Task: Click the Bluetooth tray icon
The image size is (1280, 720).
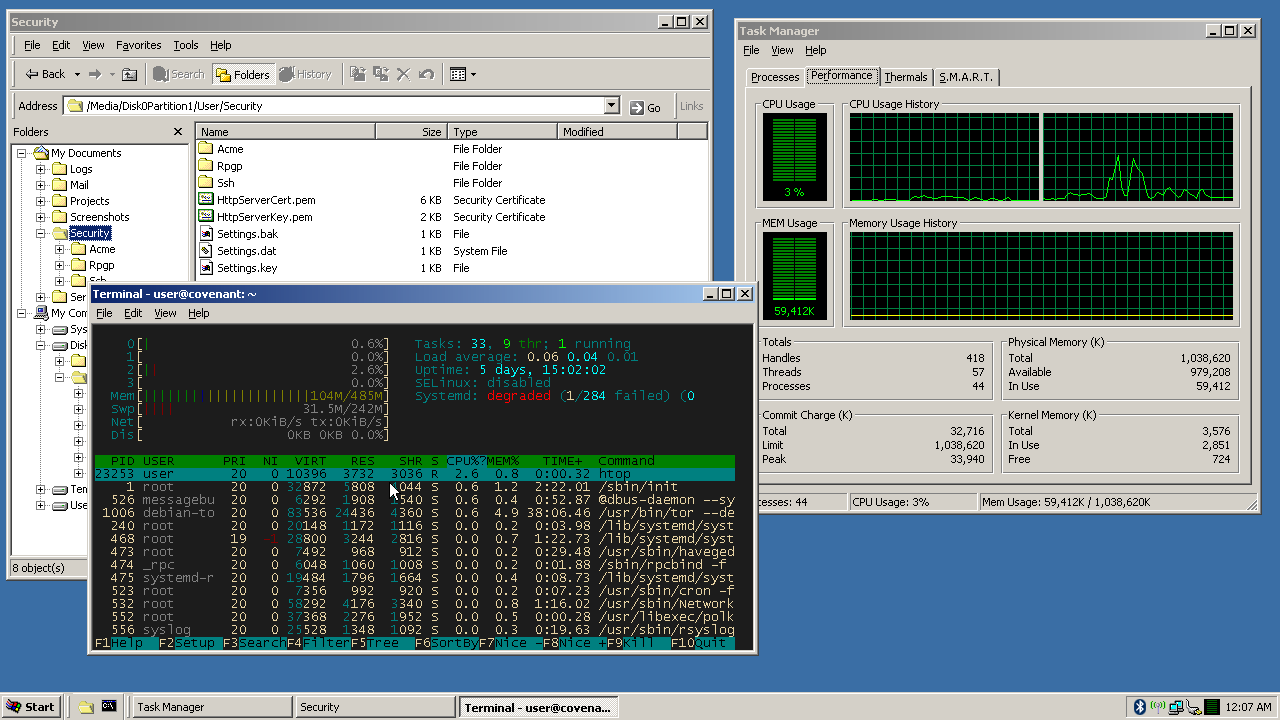Action: point(1139,707)
